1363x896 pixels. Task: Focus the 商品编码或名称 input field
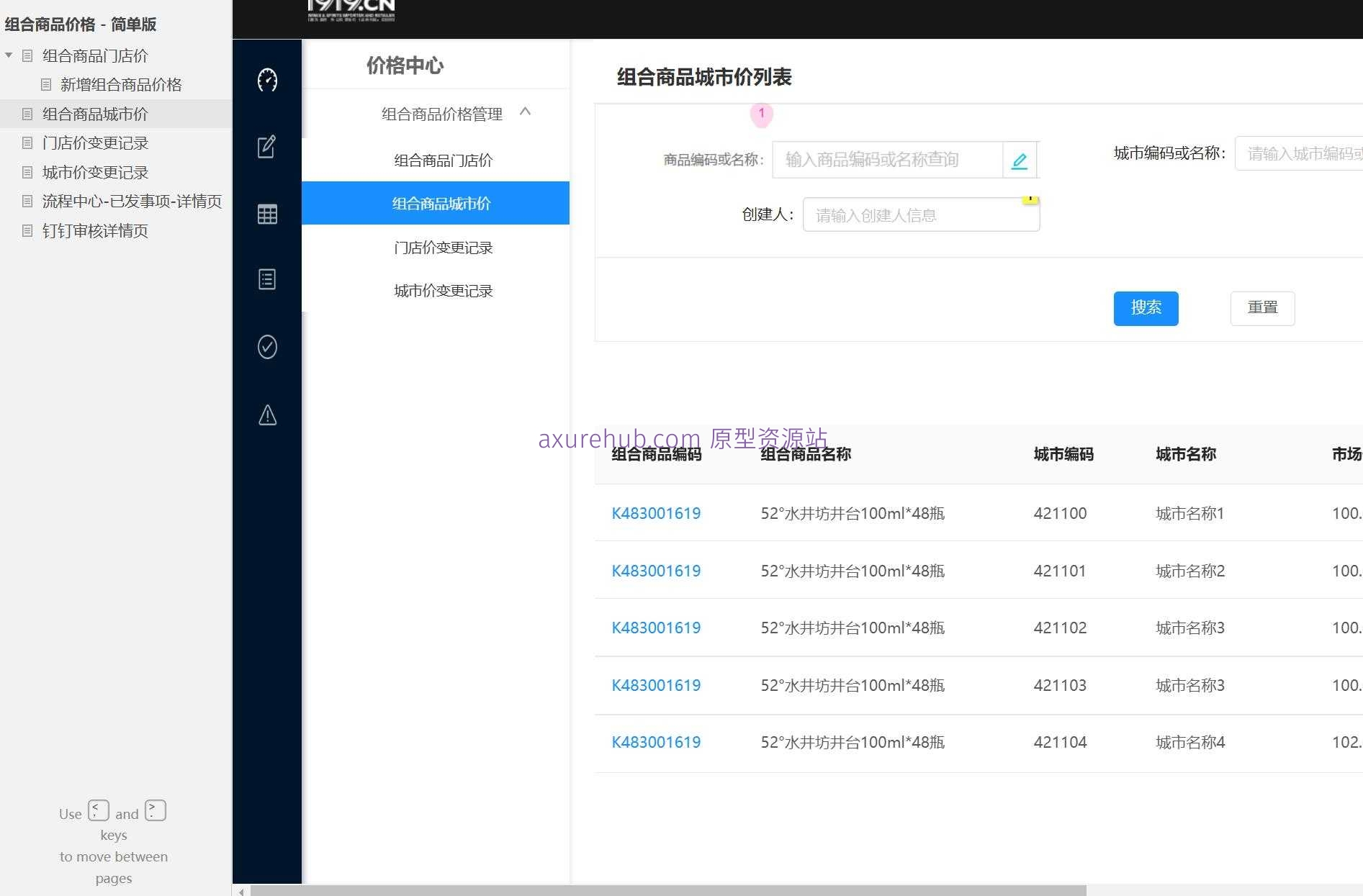887,160
